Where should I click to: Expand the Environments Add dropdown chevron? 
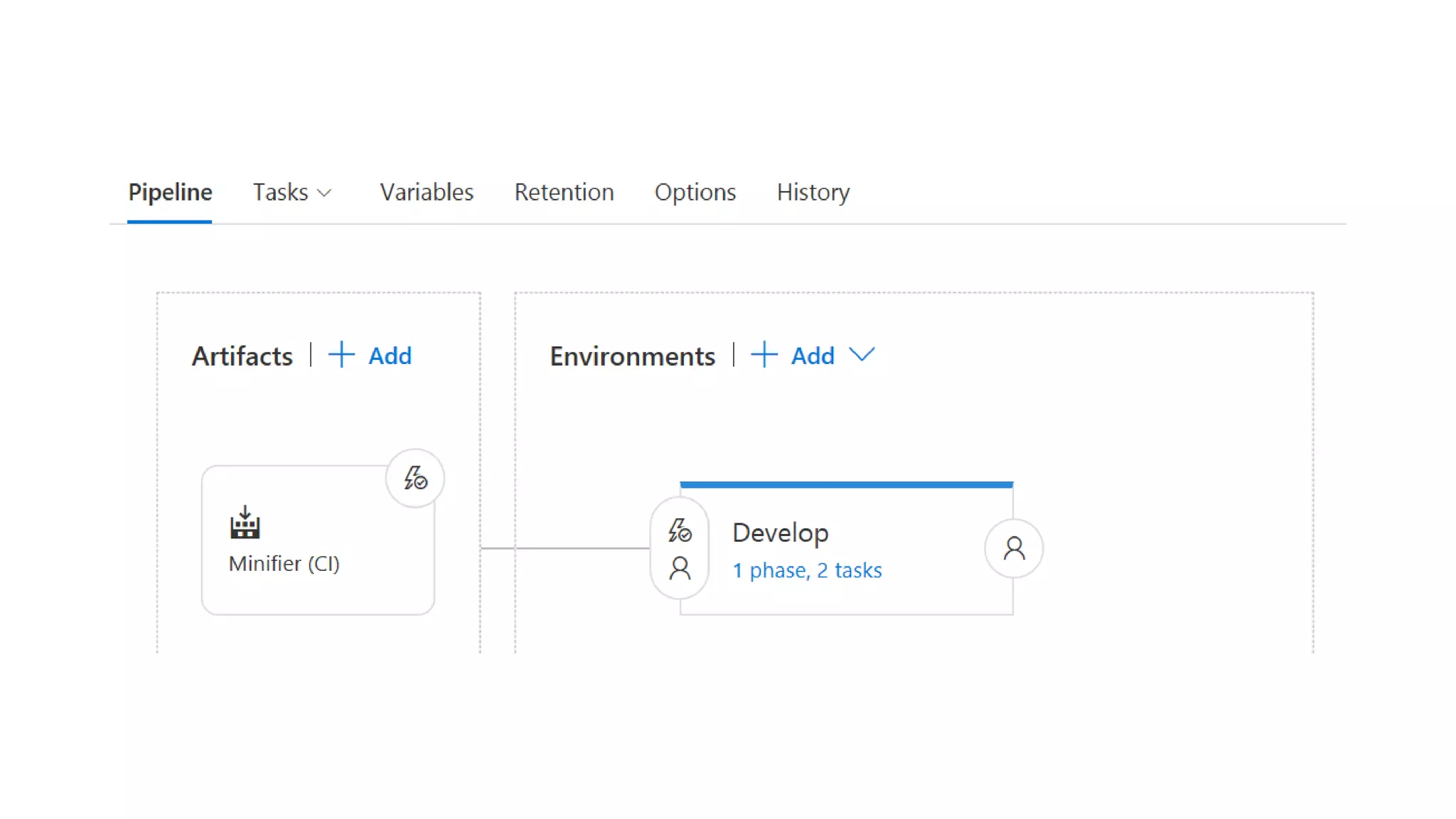point(862,355)
